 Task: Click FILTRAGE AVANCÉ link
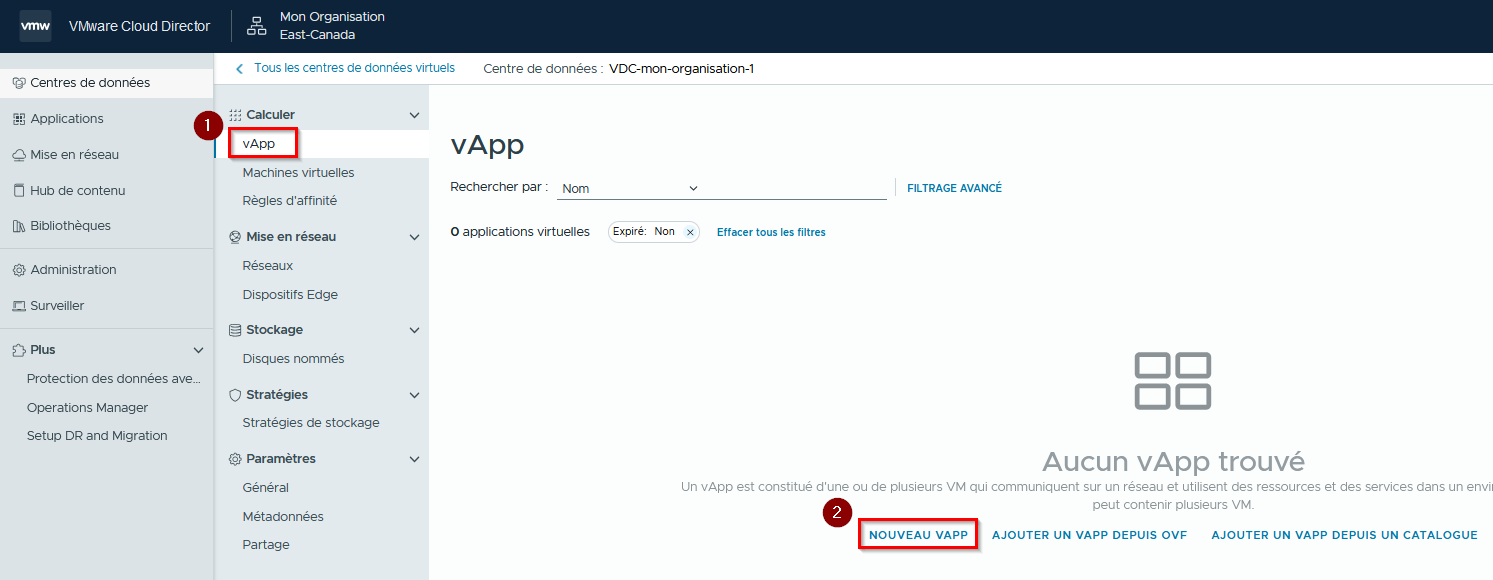[x=954, y=188]
